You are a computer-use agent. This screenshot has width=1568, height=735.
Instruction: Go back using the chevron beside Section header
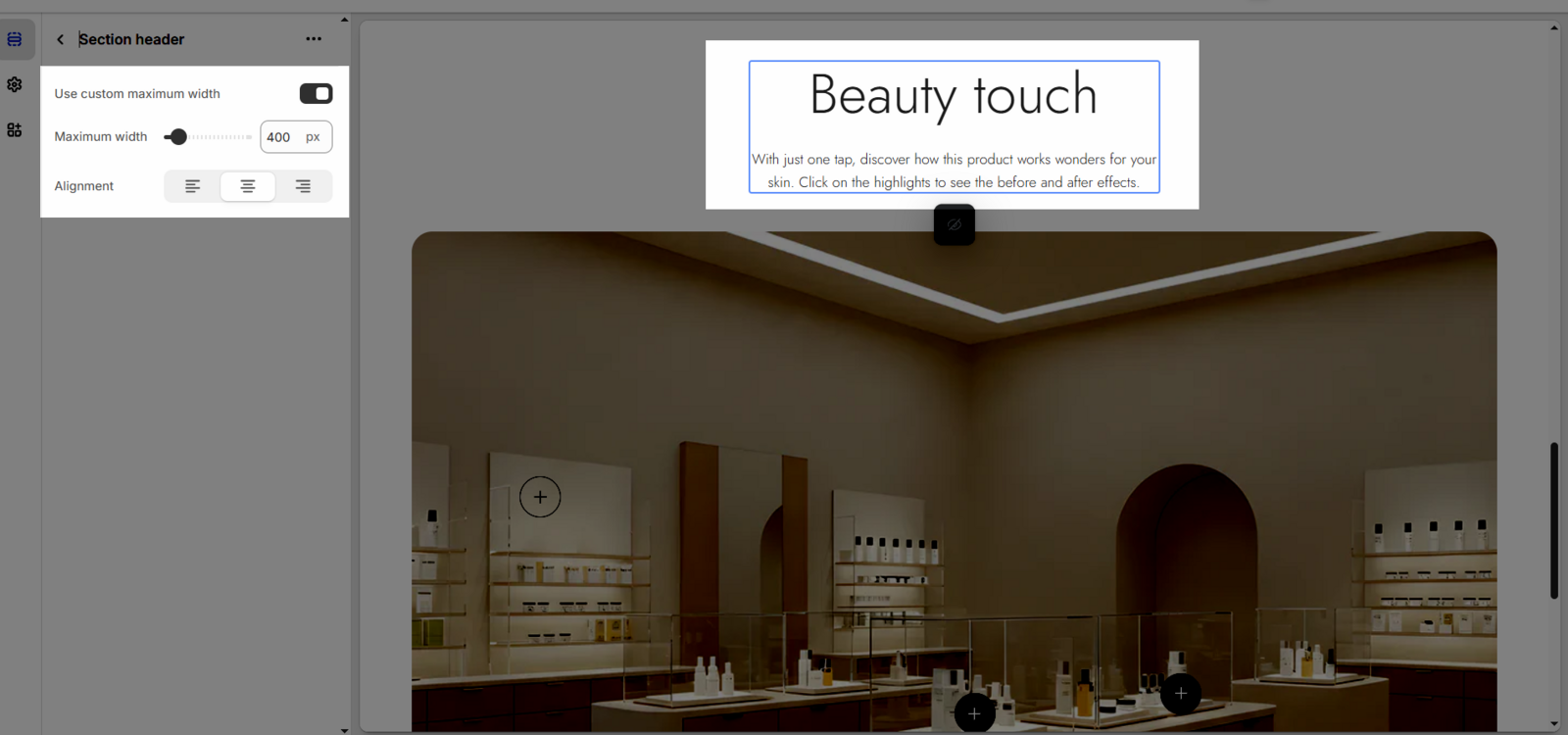pos(61,39)
